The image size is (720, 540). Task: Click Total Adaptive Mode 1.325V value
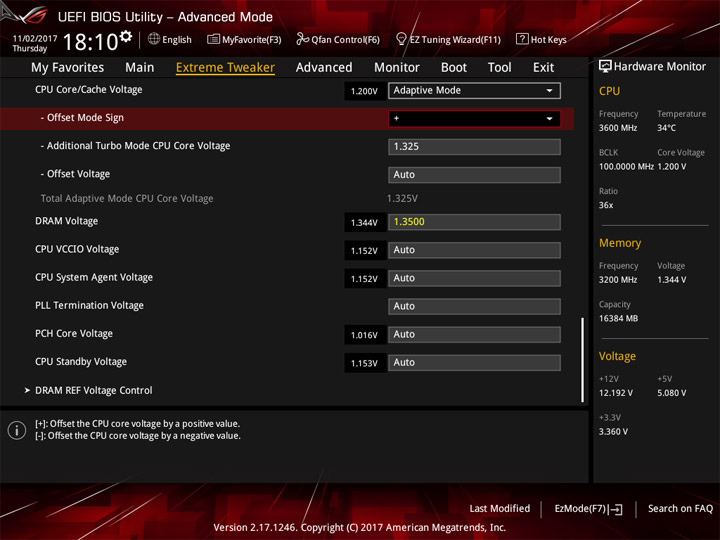(402, 198)
